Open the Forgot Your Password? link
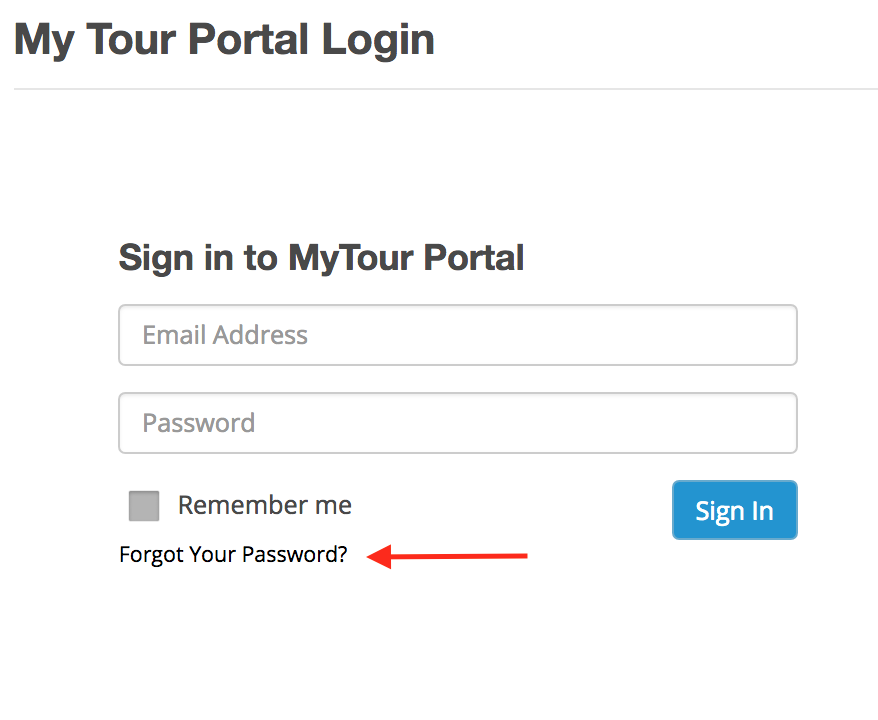878x720 pixels. point(233,554)
